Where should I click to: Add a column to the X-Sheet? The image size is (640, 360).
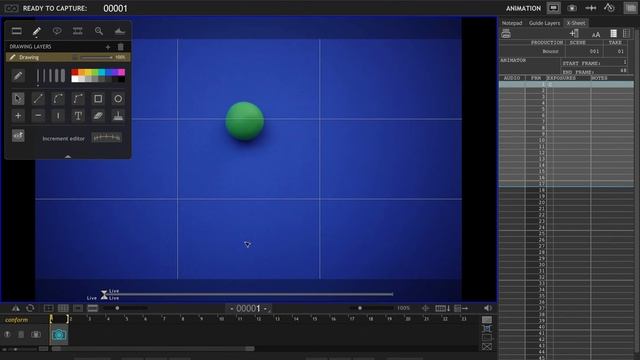click(574, 33)
